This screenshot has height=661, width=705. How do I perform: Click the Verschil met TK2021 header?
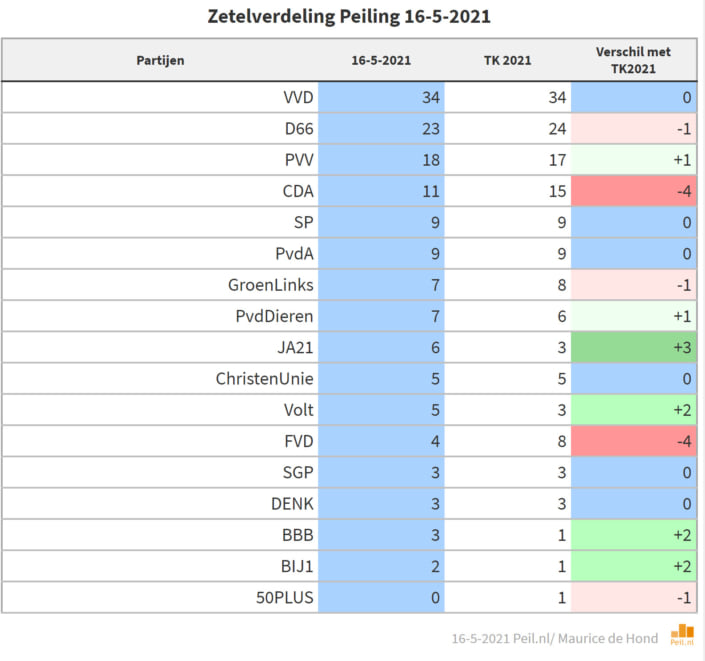(633, 60)
